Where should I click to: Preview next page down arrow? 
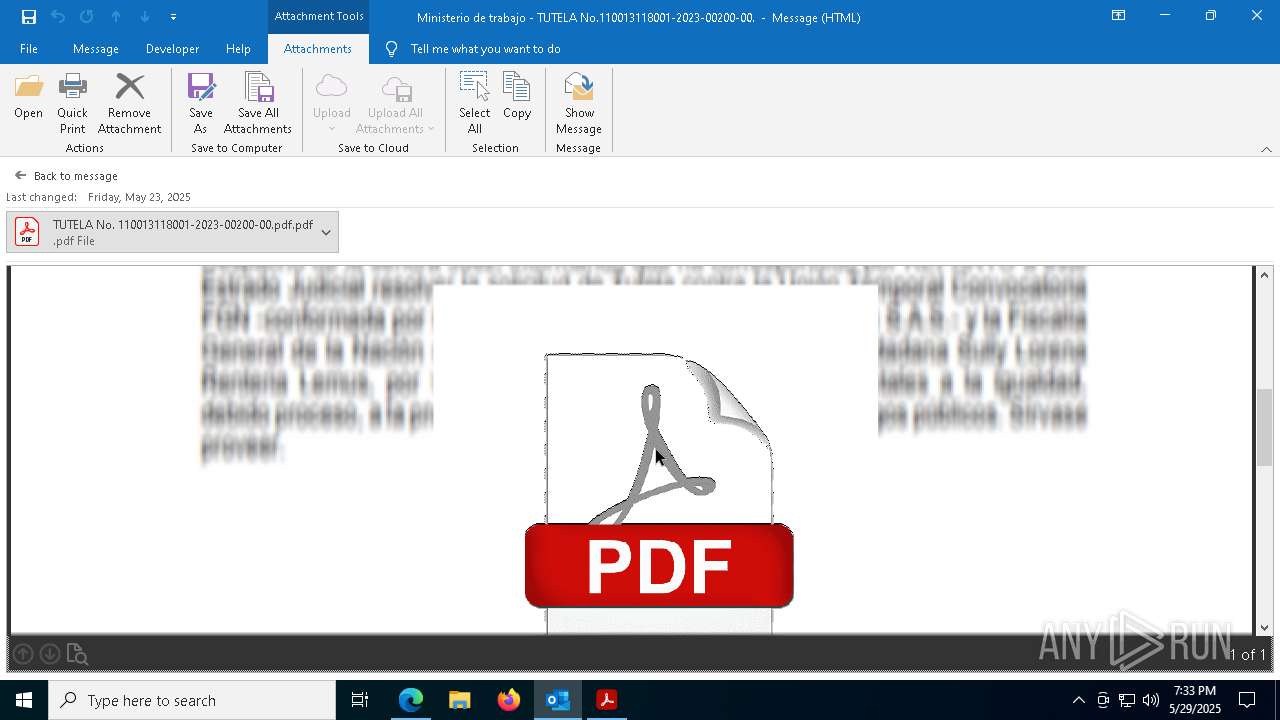pos(49,654)
